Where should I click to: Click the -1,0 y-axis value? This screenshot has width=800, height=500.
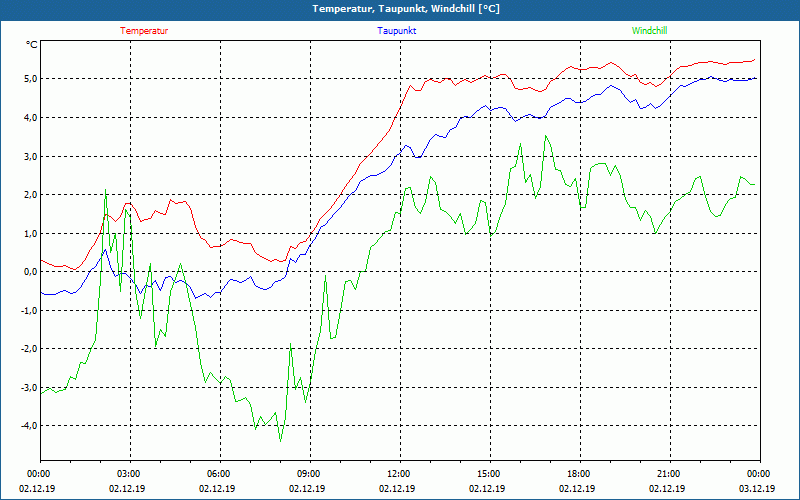[x=29, y=310]
